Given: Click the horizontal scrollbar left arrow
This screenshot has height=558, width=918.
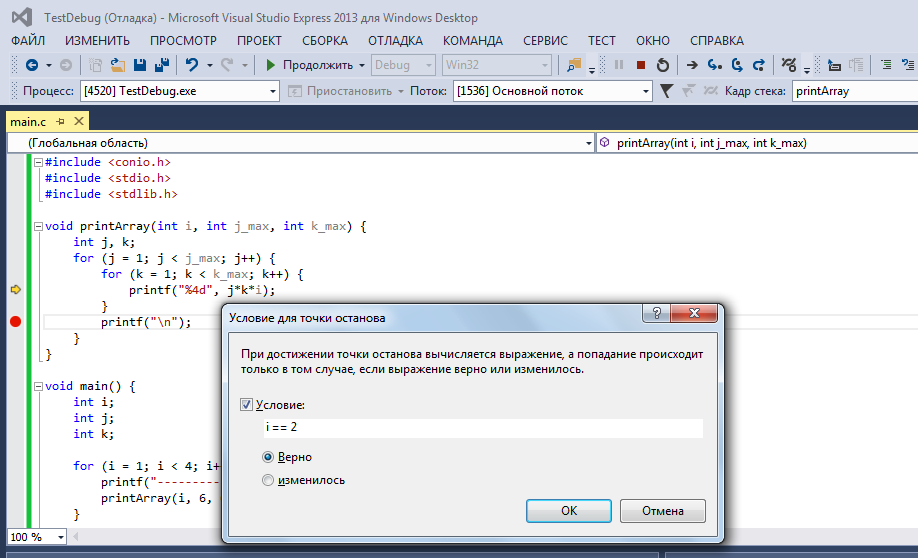Looking at the screenshot, I should tap(76, 536).
